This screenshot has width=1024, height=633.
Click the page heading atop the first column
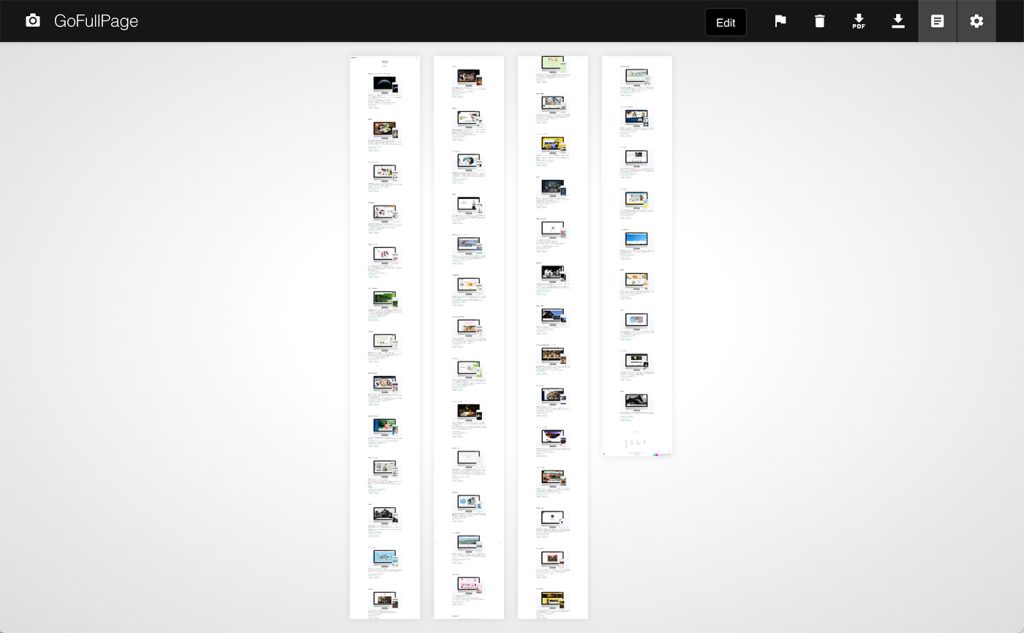(x=385, y=63)
